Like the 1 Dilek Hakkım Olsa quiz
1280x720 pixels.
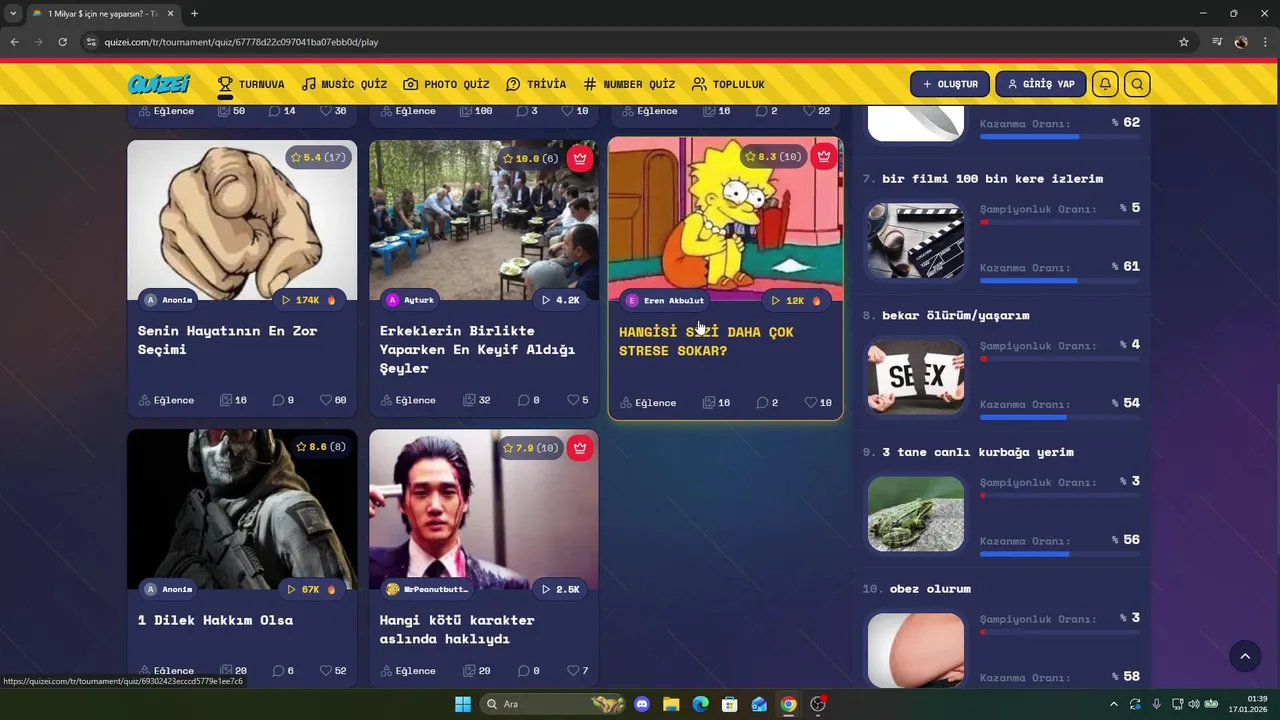(x=333, y=671)
